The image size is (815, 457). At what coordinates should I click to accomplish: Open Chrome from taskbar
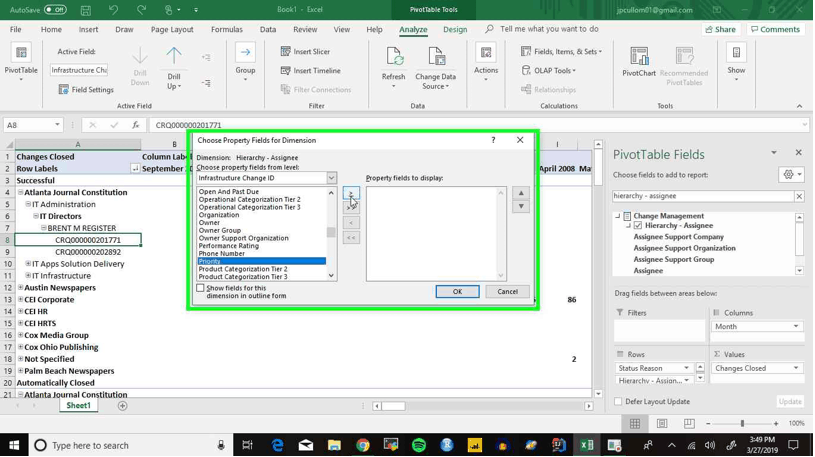tap(363, 445)
